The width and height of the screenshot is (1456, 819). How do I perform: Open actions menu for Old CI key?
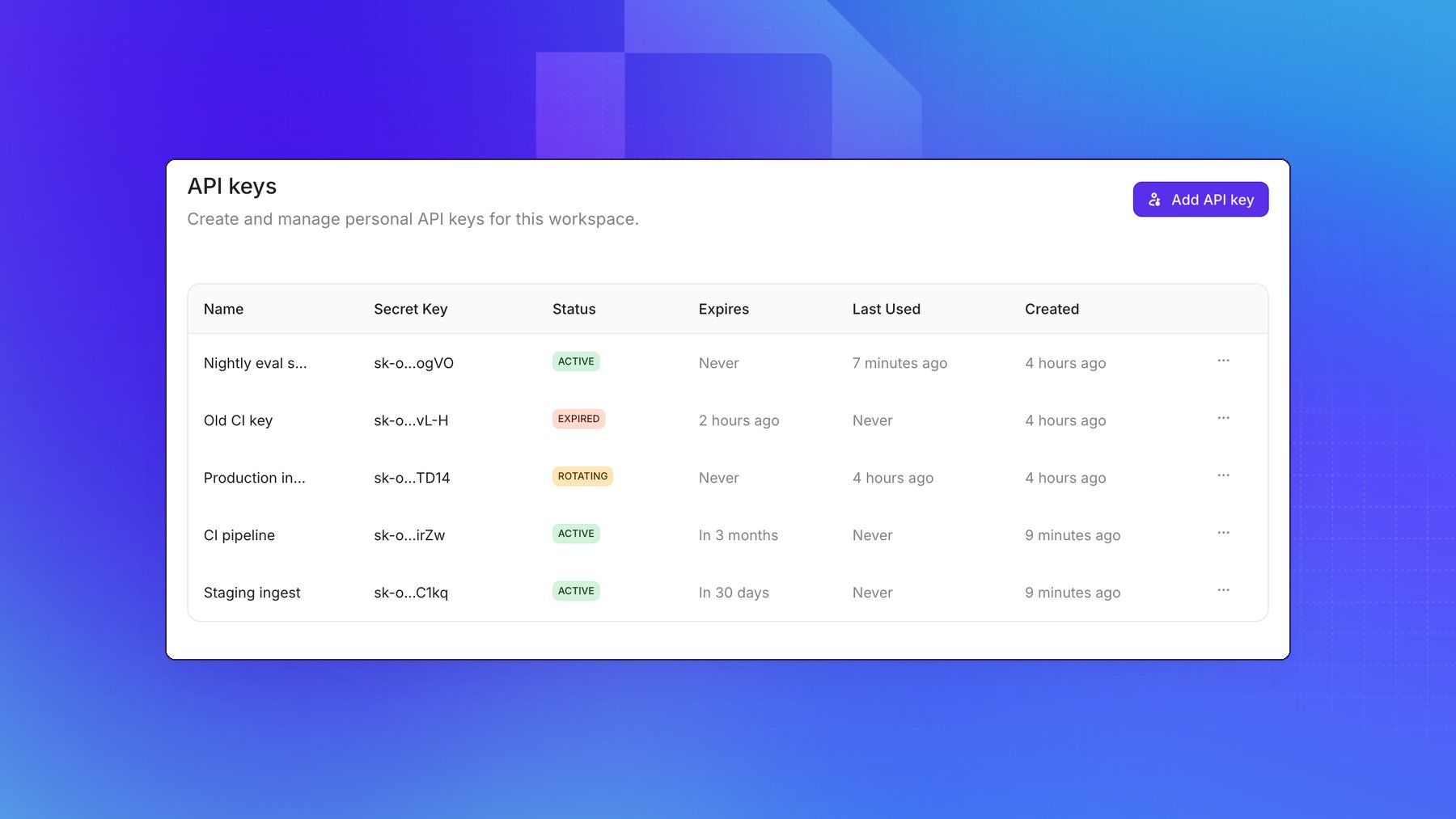pyautogui.click(x=1223, y=418)
